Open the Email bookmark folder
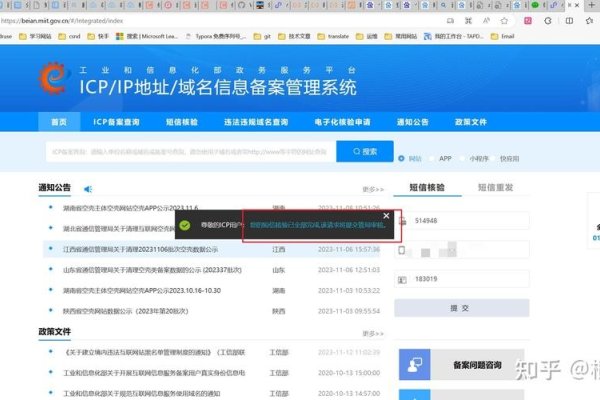The height and width of the screenshot is (400, 600). (502, 36)
